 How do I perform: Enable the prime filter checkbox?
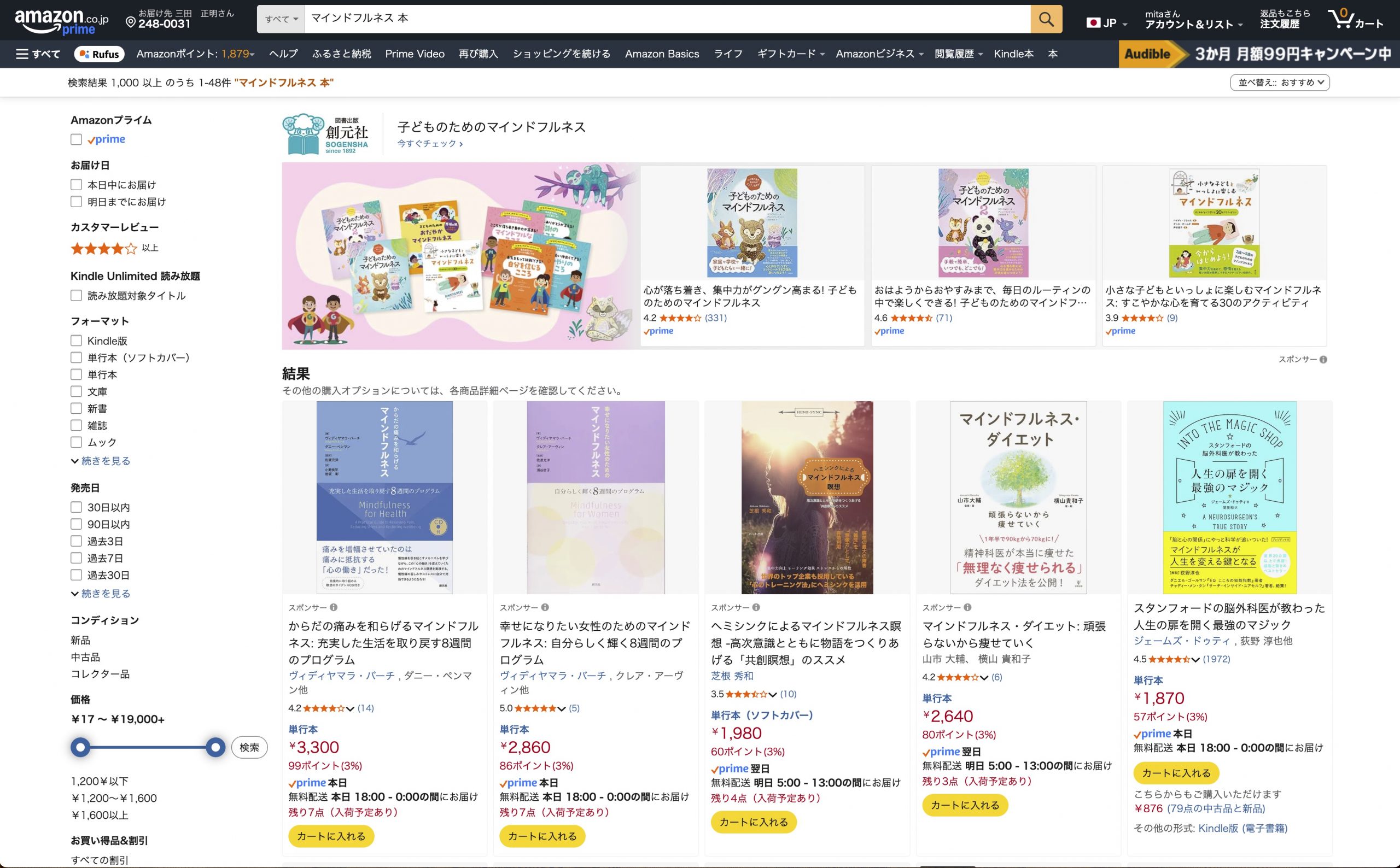pyautogui.click(x=76, y=139)
